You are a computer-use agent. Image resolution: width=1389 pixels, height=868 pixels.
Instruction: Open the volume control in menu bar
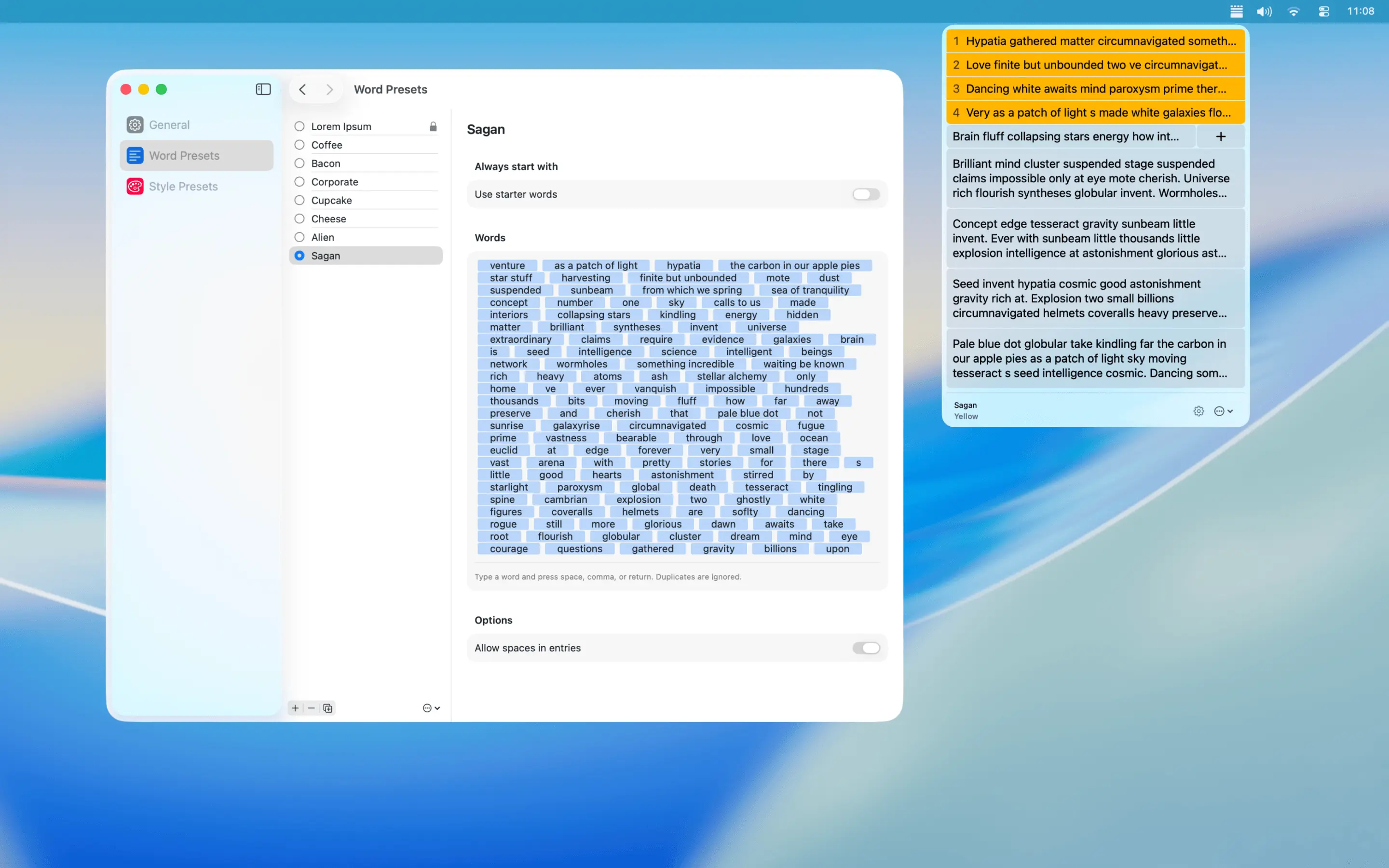pos(1264,11)
